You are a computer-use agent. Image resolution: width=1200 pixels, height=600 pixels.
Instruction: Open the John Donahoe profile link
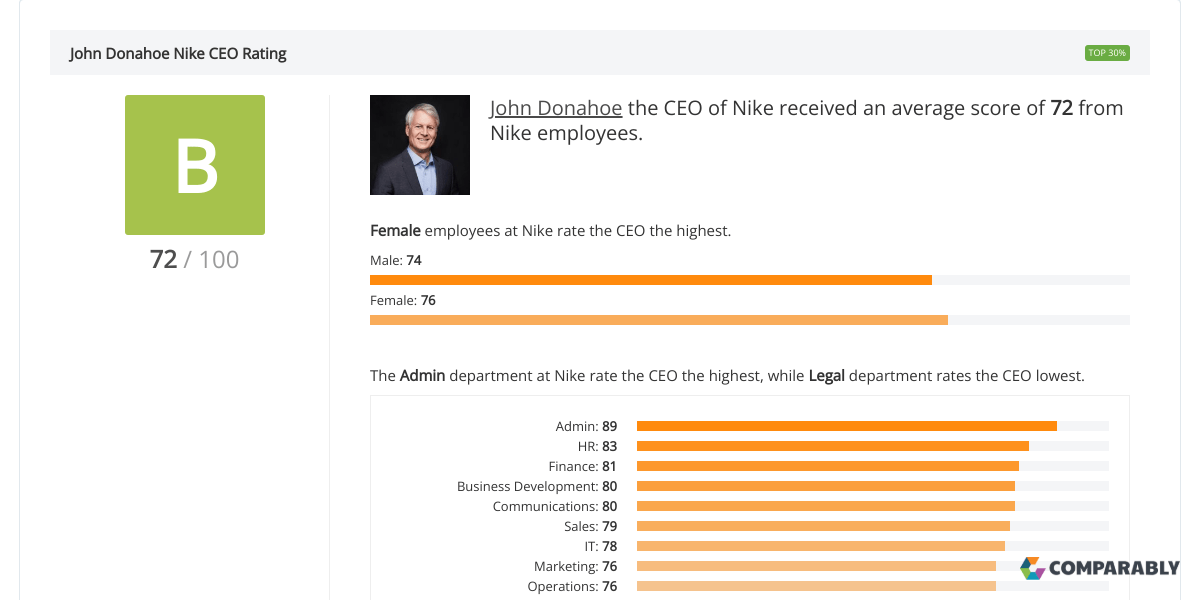click(555, 107)
